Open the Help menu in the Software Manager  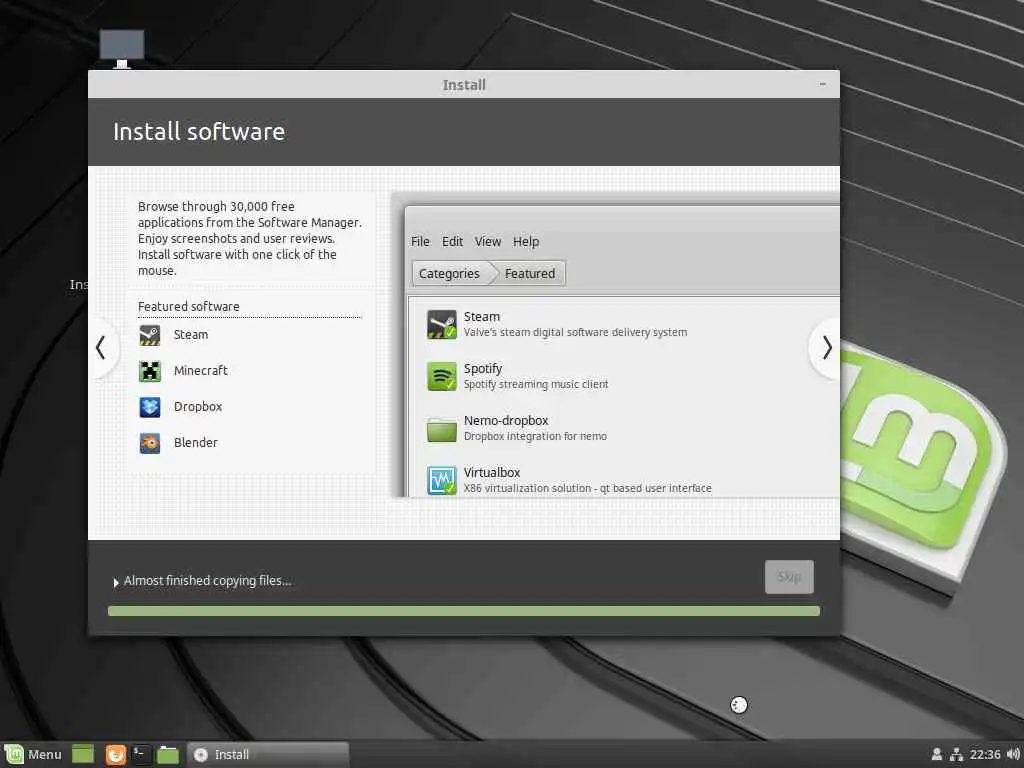click(x=526, y=242)
